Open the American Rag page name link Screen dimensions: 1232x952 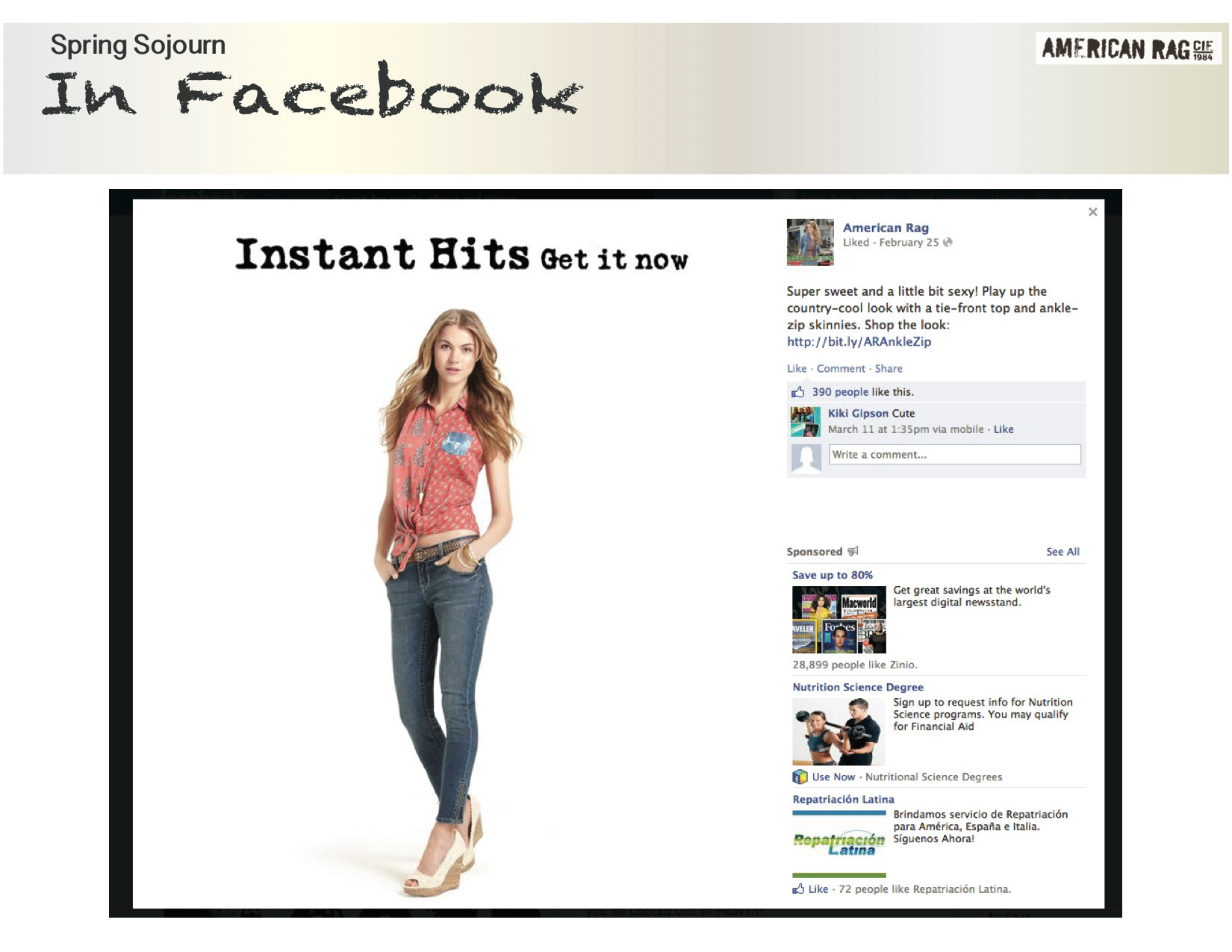[886, 228]
